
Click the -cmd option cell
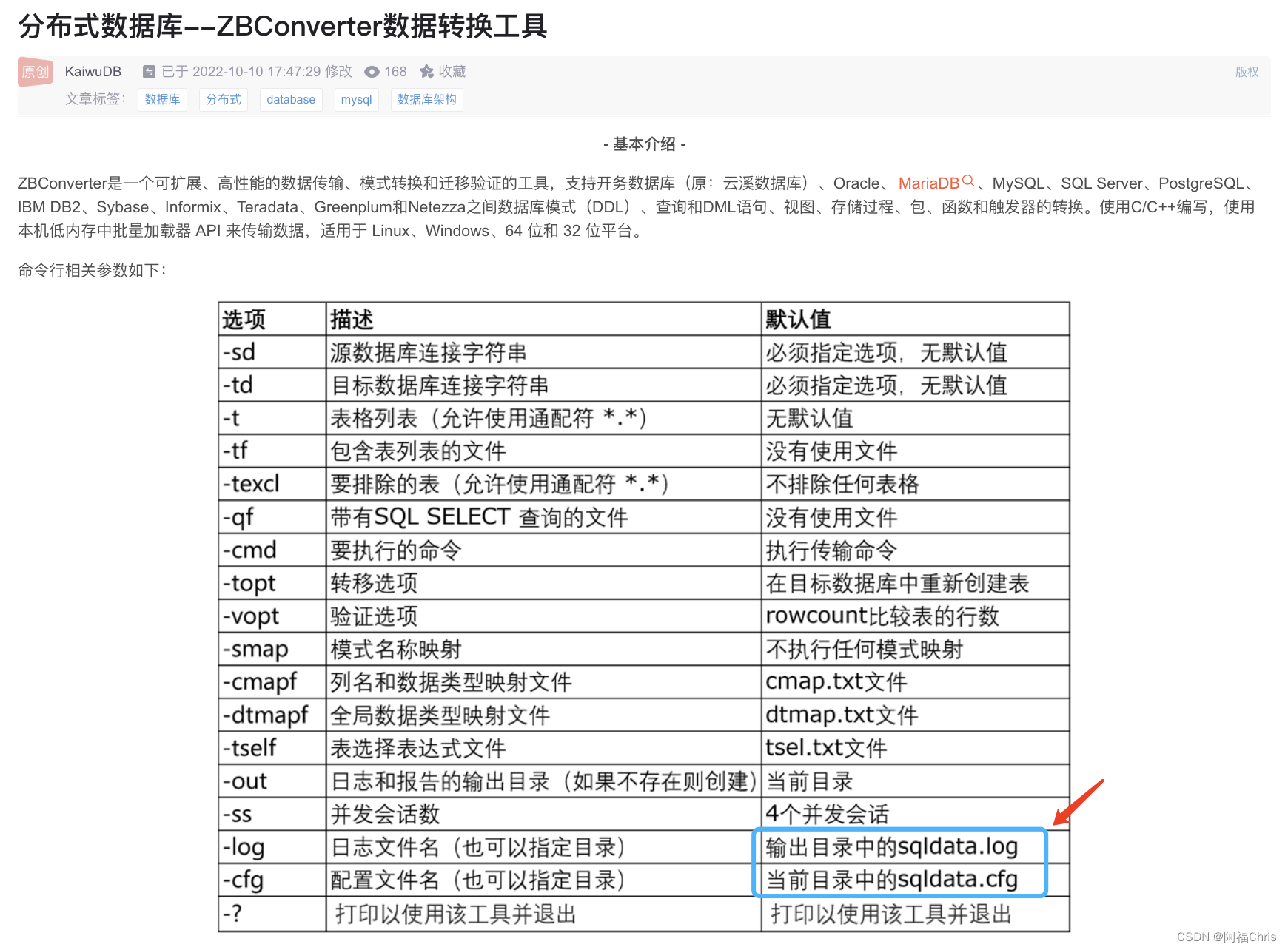point(272,550)
